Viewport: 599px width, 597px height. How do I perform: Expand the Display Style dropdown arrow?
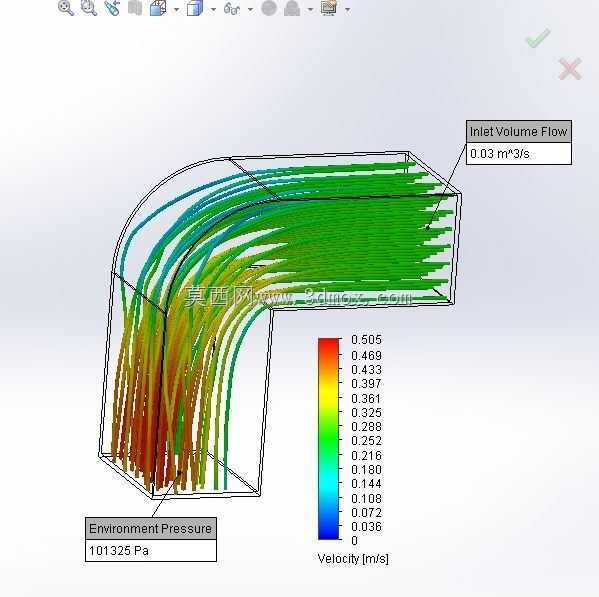pos(213,9)
